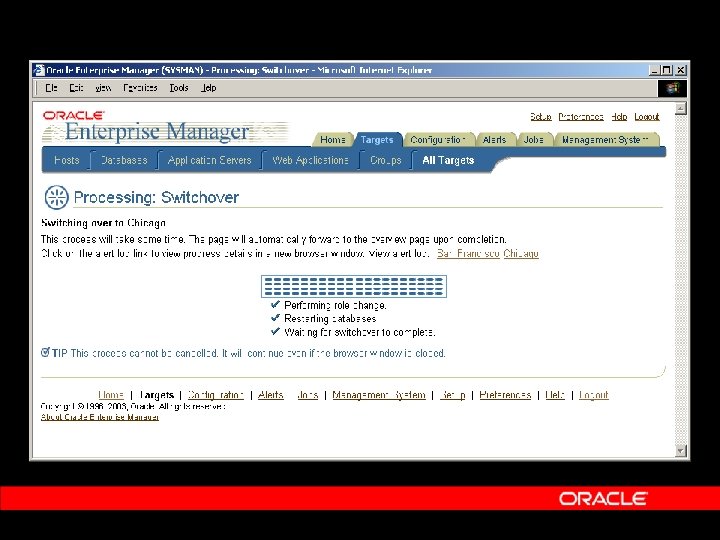The image size is (720, 540).
Task: Select the Targets tab
Action: [x=377, y=140]
